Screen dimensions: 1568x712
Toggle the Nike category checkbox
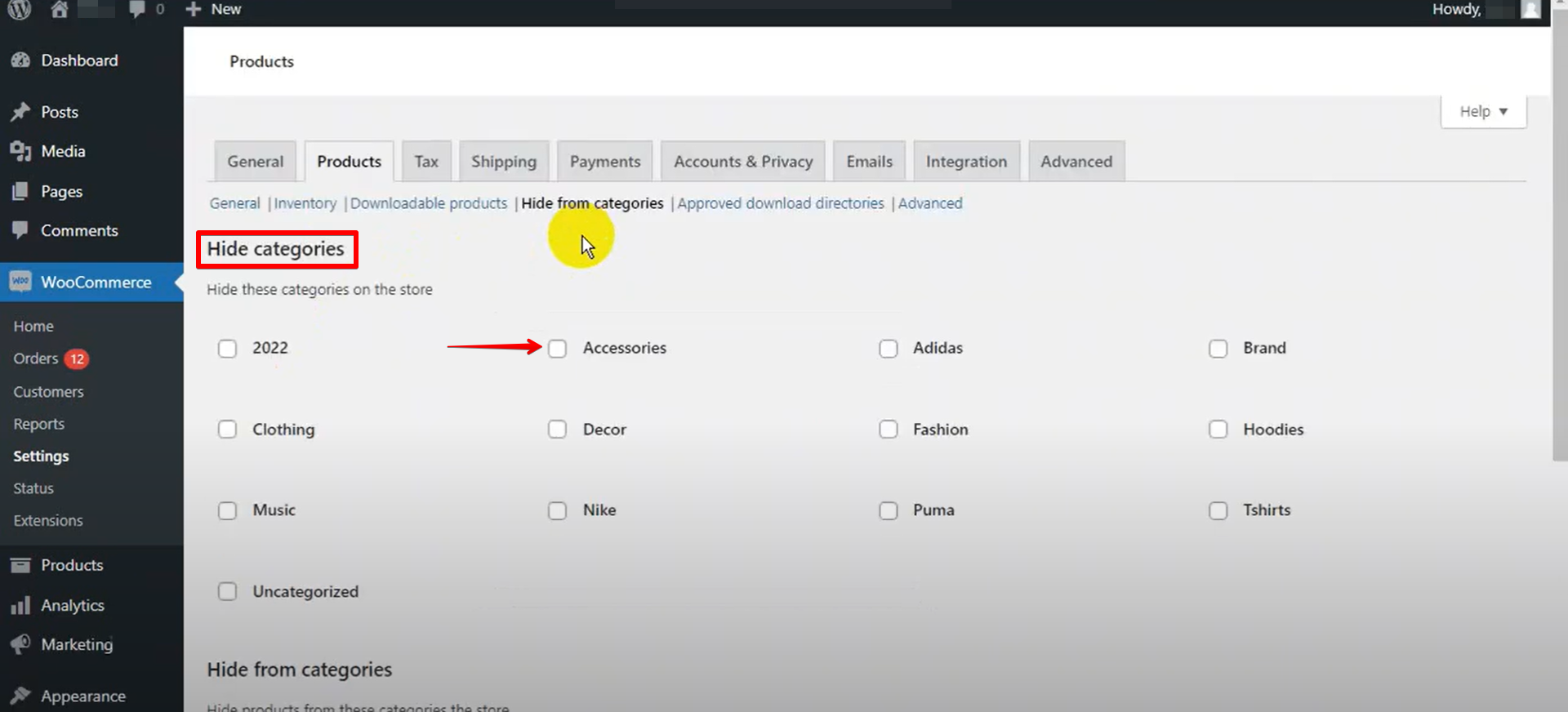coord(557,510)
